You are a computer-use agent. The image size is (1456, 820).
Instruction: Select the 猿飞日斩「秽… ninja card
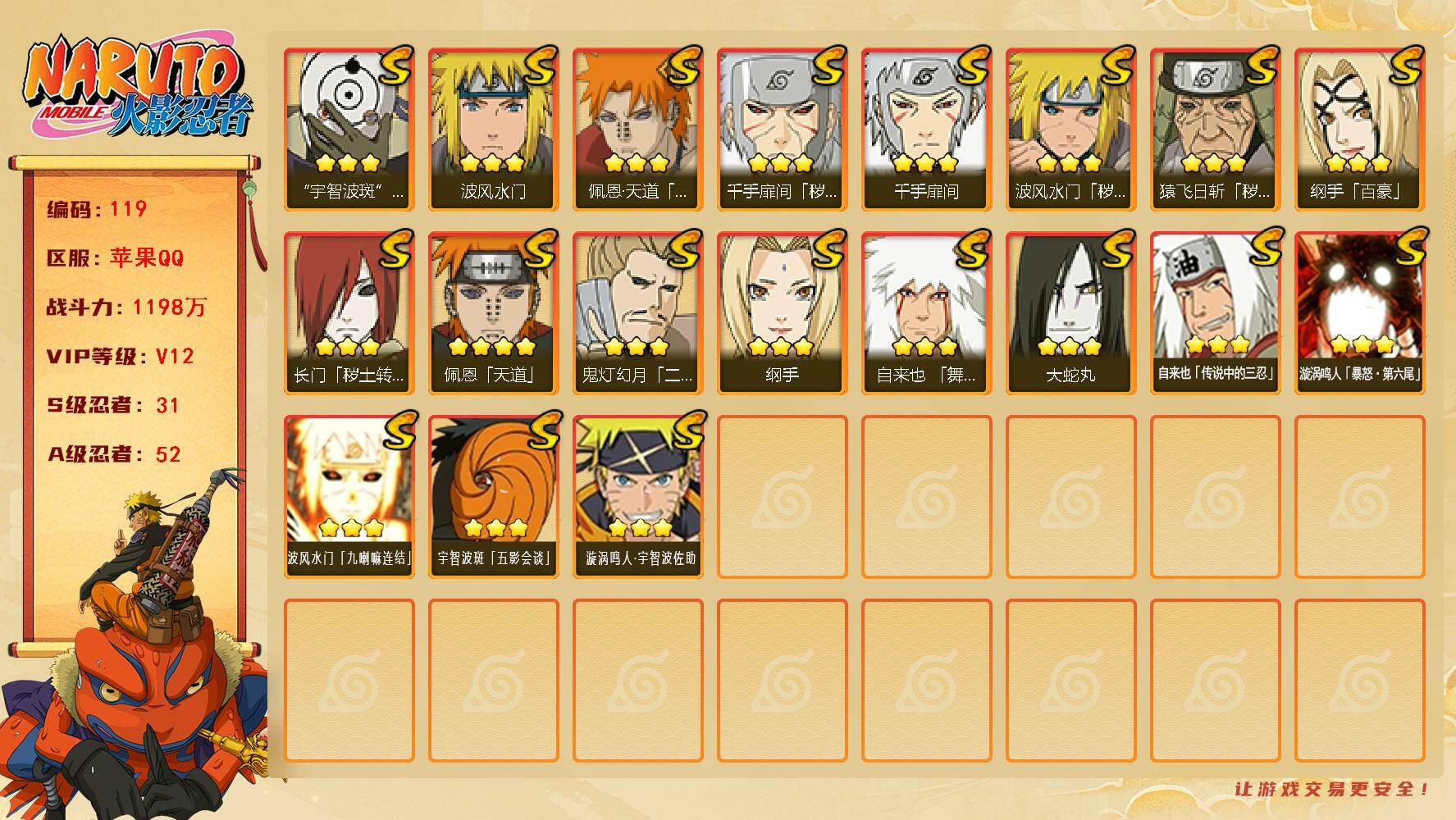(x=1215, y=130)
